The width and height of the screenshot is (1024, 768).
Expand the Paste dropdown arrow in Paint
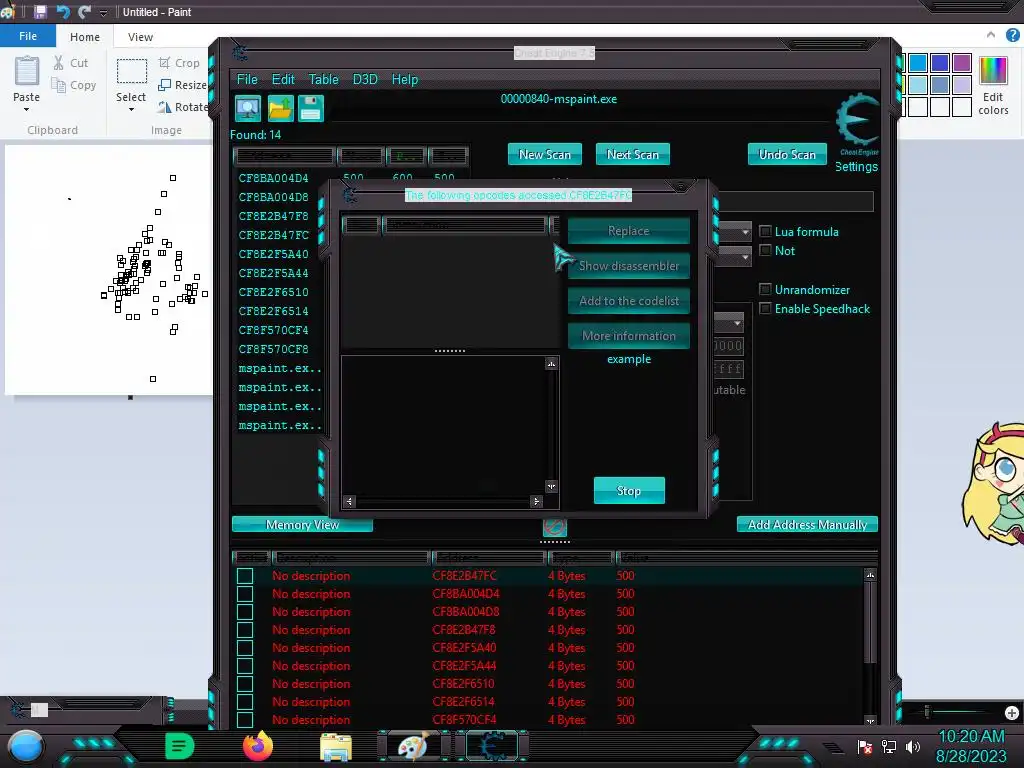[x=27, y=110]
